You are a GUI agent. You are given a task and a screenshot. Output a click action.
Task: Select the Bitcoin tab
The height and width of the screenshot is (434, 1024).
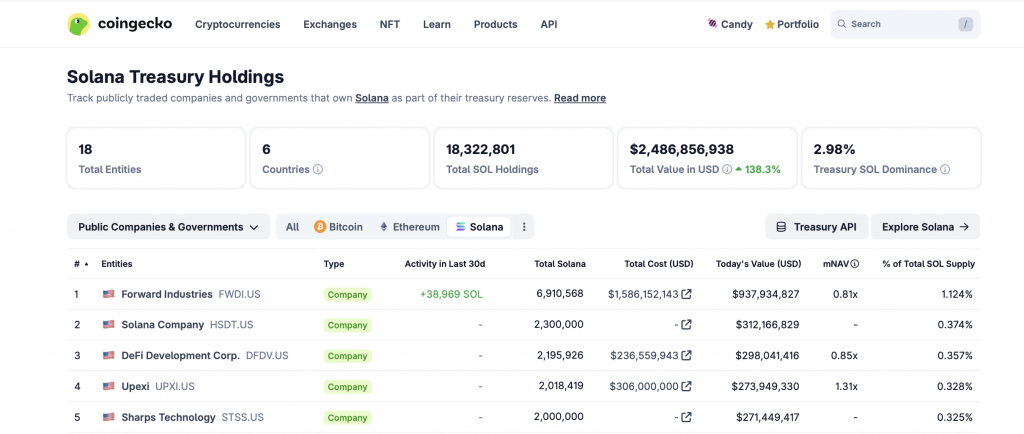pos(338,227)
